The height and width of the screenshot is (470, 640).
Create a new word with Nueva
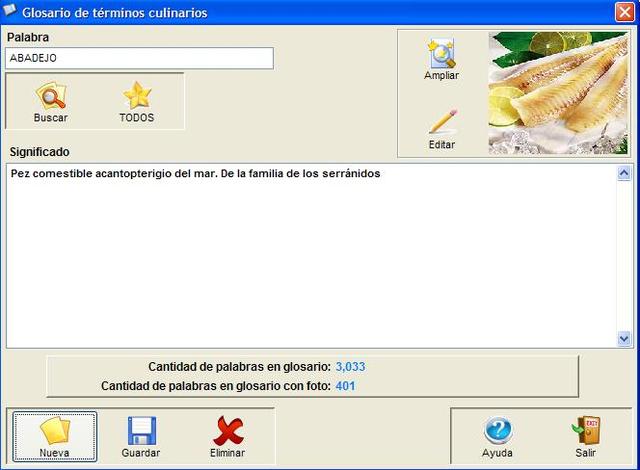pos(55,437)
